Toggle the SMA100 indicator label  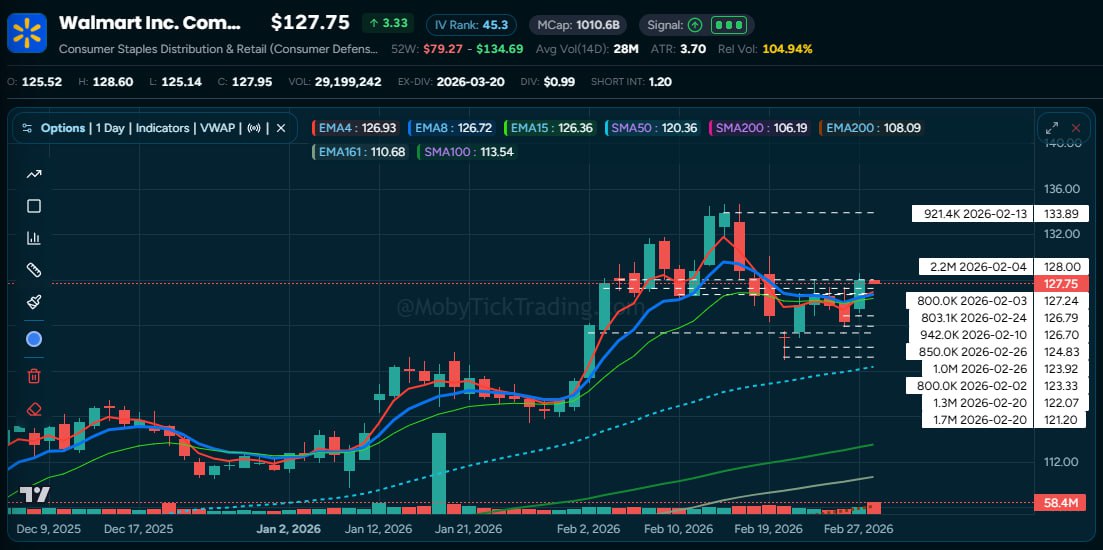pyautogui.click(x=467, y=151)
